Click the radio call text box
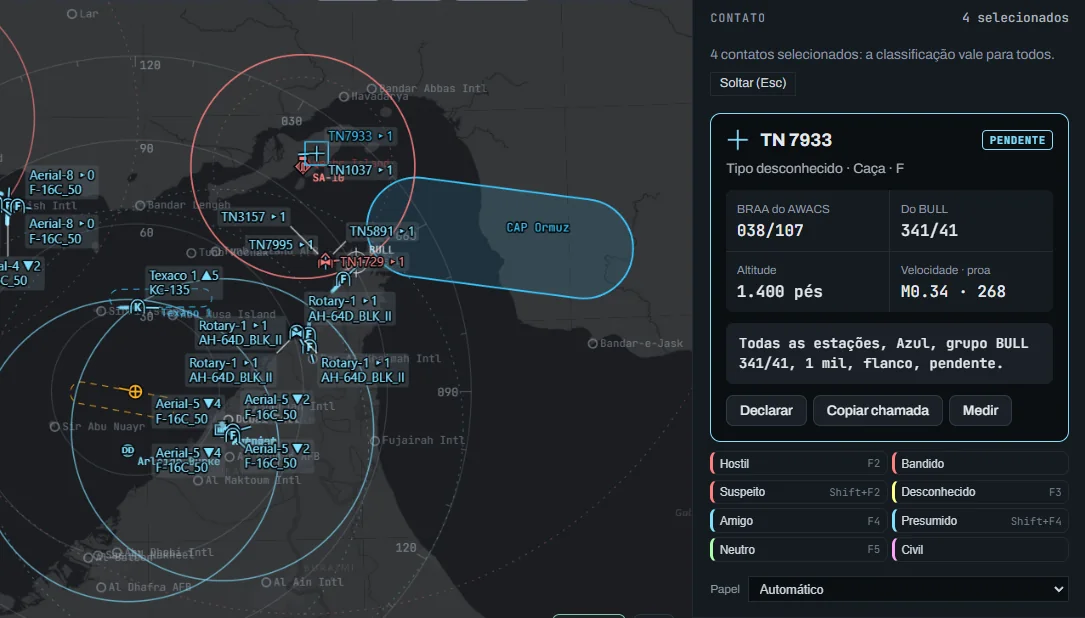The image size is (1085, 618). tap(889, 353)
